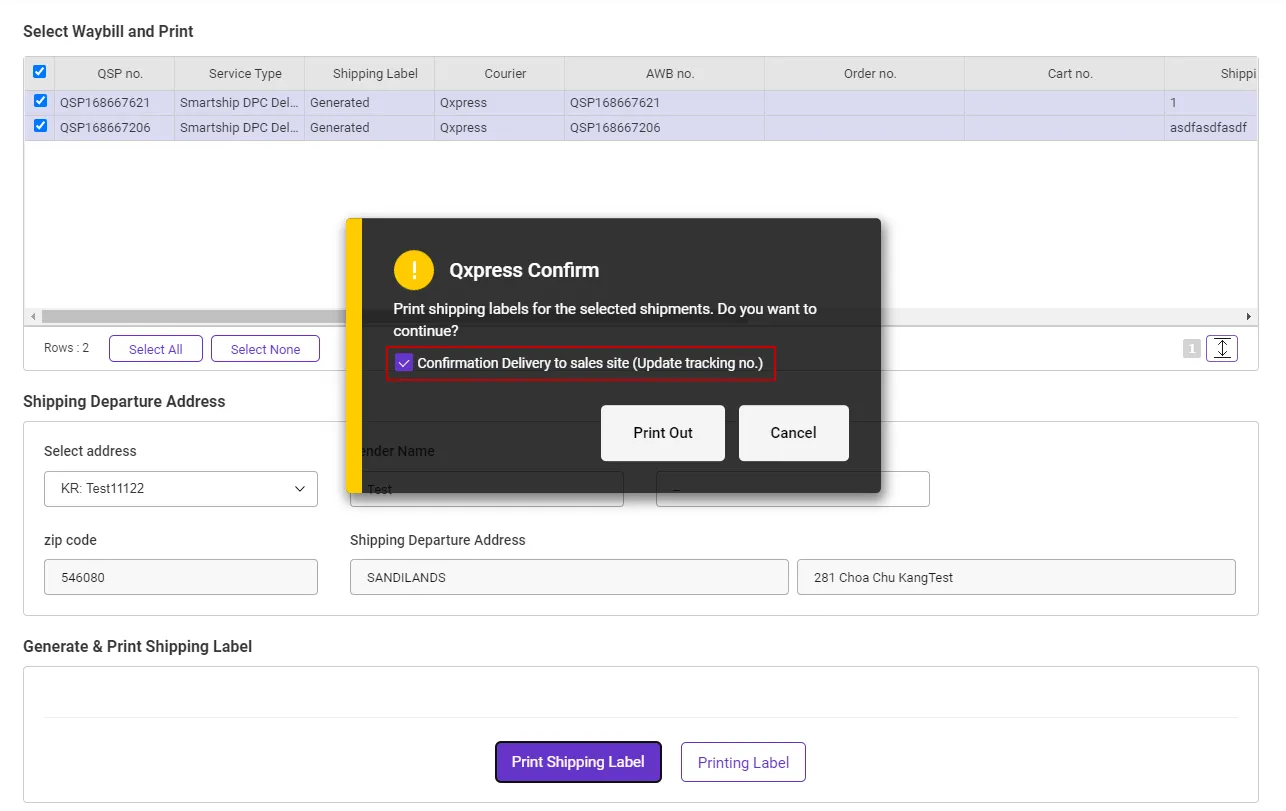This screenshot has height=811, width=1286.
Task: Click the zip code input field
Action: coord(181,577)
